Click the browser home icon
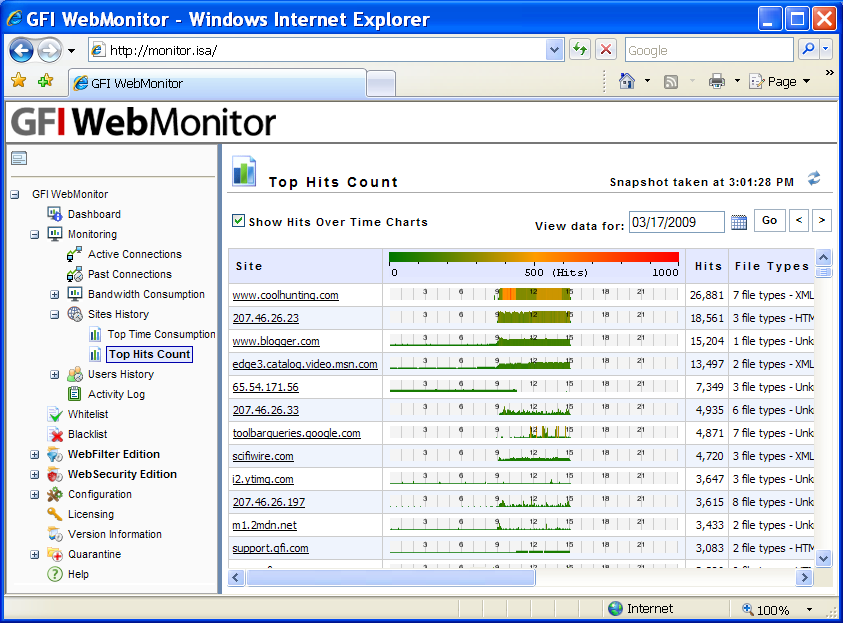The image size is (843, 623). 627,82
